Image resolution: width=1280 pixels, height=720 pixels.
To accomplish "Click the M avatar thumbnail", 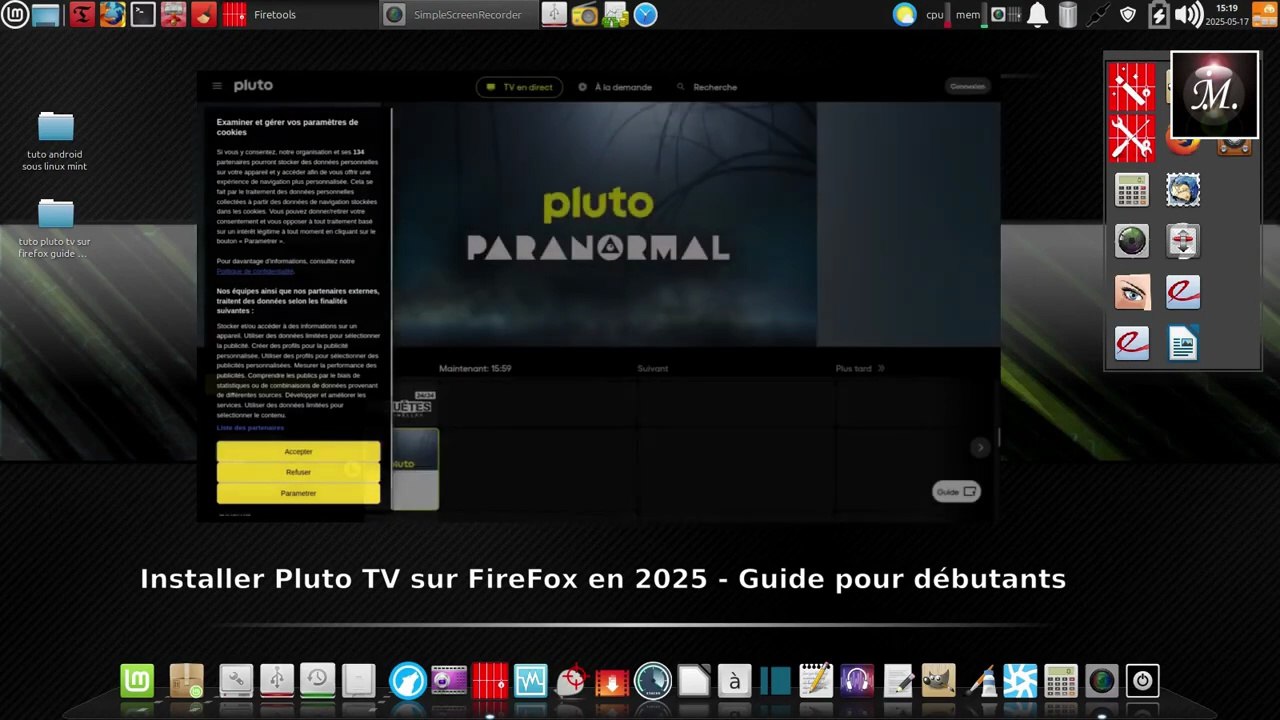I will pyautogui.click(x=1214, y=95).
